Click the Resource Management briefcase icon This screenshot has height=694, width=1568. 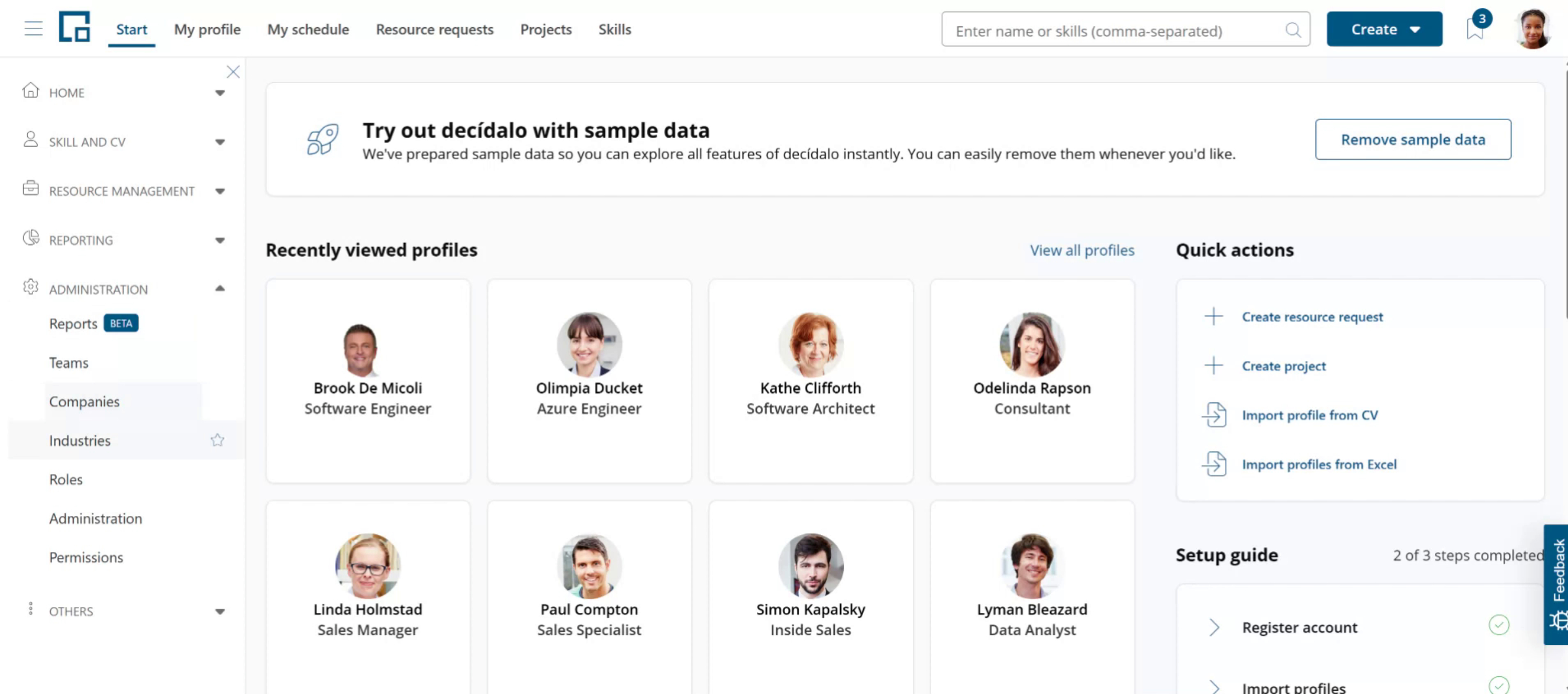click(30, 189)
